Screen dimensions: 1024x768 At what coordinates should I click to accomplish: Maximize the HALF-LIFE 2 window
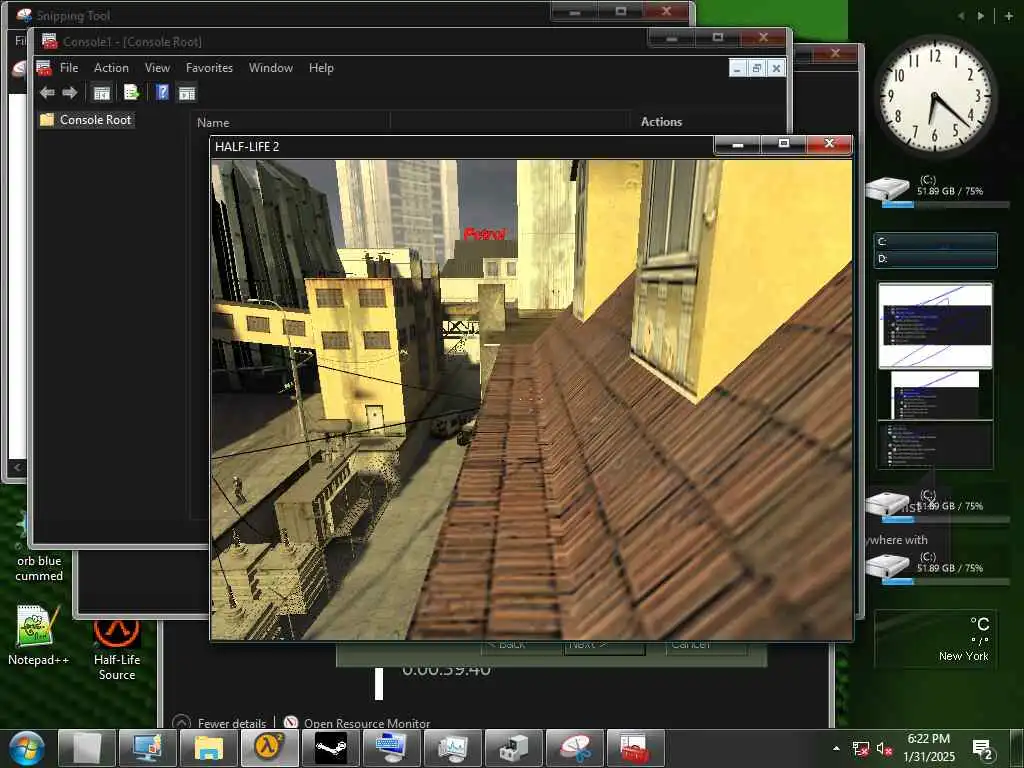[784, 144]
